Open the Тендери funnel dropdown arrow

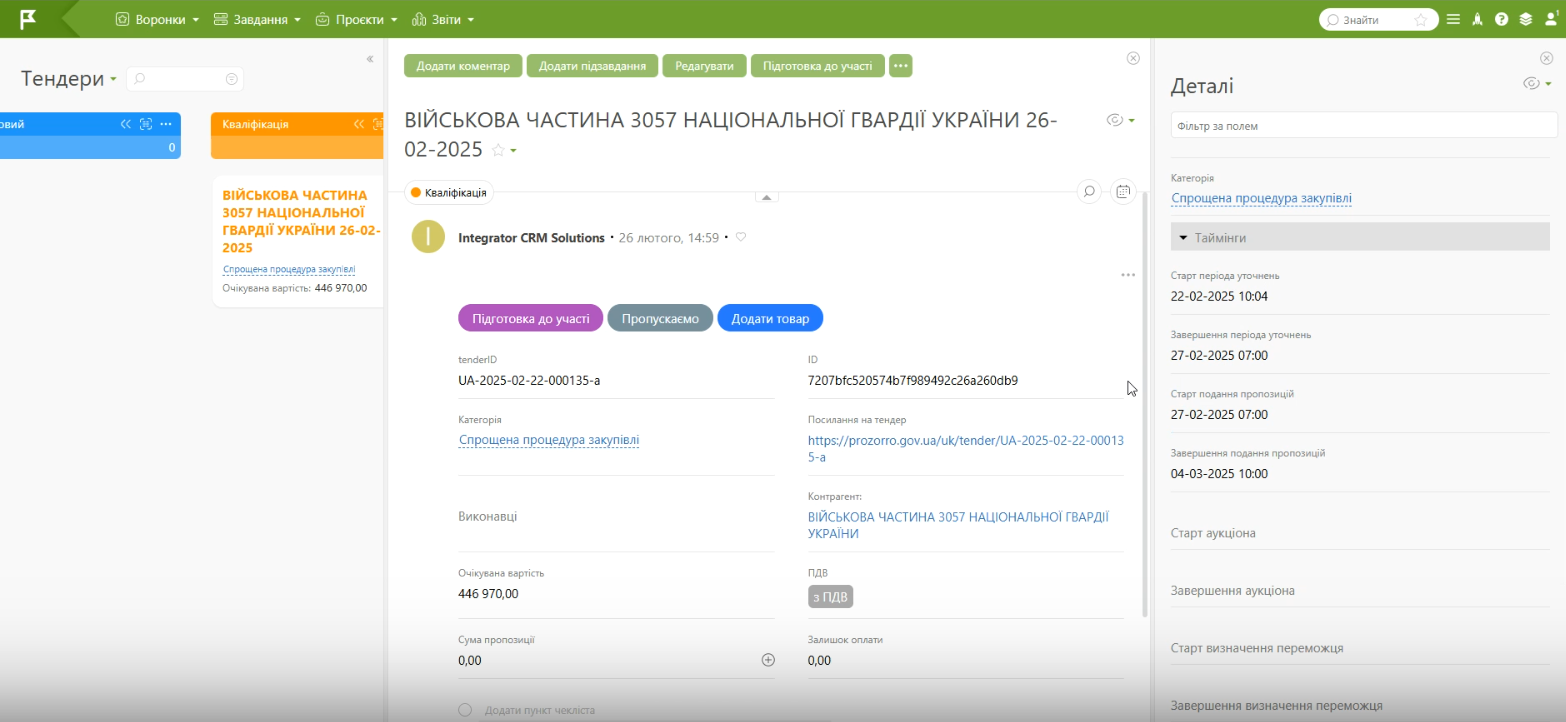point(113,79)
